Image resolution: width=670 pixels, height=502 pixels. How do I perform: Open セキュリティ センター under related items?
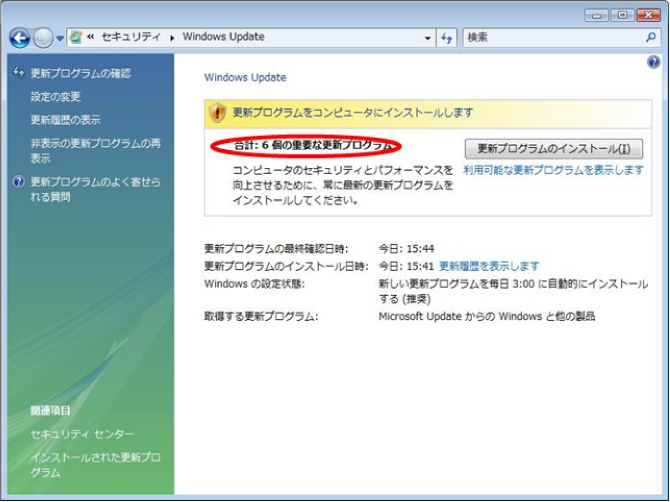[x=82, y=434]
